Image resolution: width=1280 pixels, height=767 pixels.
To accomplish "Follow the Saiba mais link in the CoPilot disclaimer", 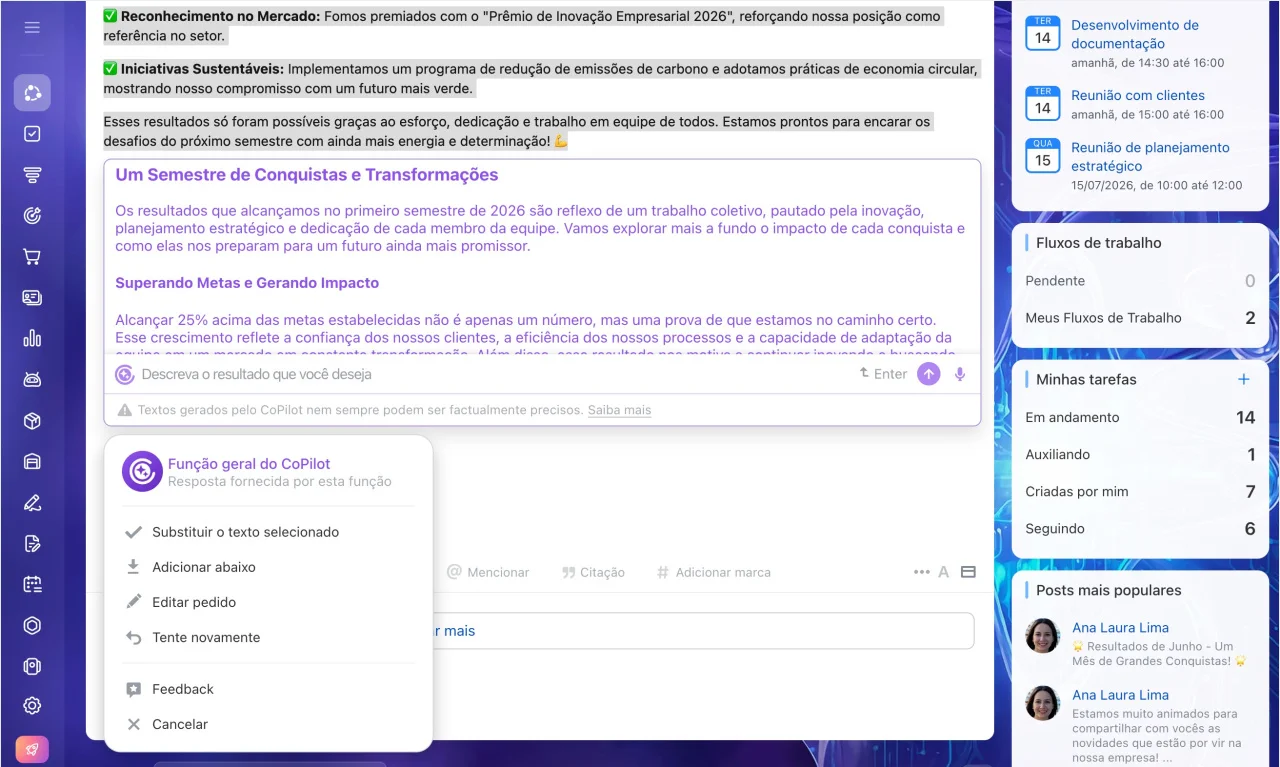I will pos(619,410).
